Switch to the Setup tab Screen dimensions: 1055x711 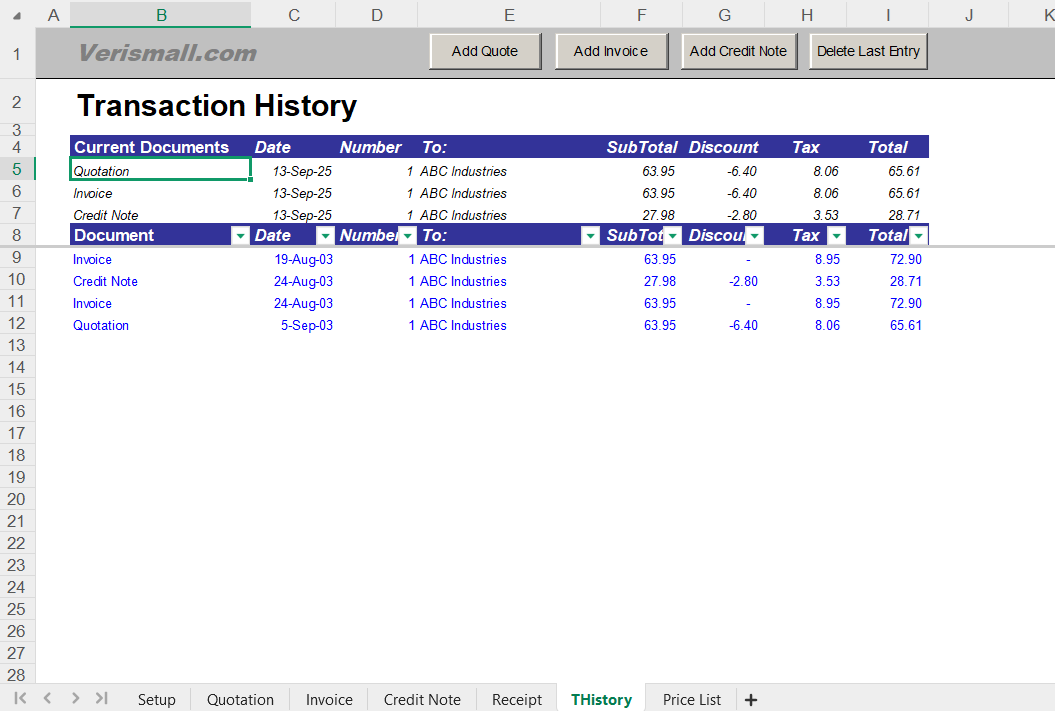(x=156, y=699)
